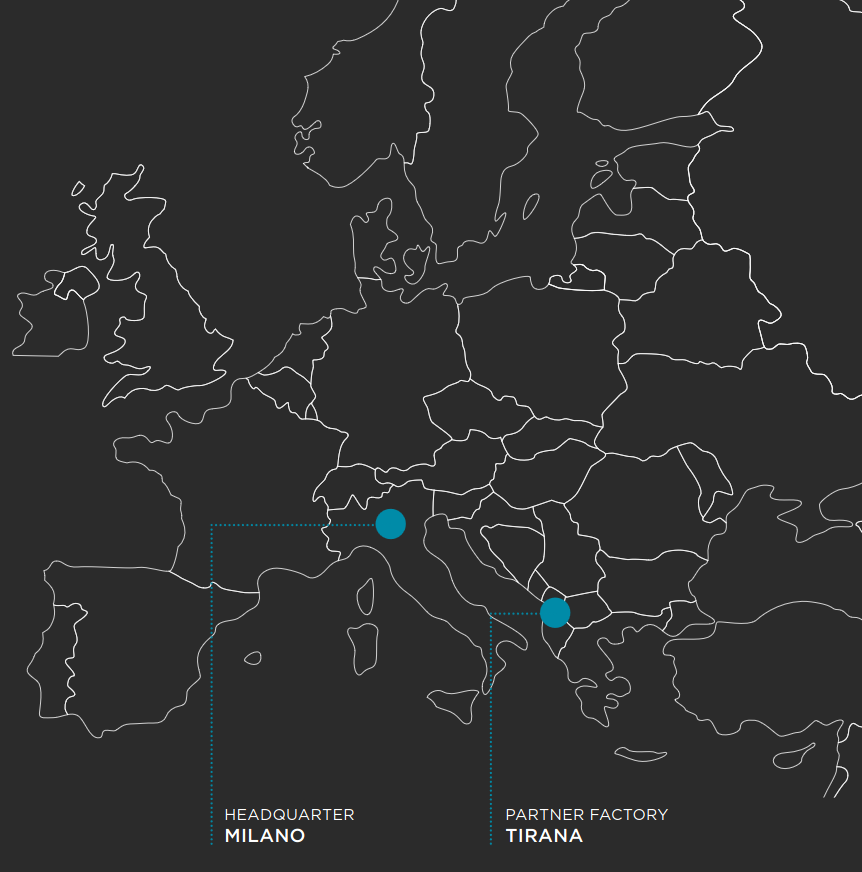Viewport: 862px width, 872px height.
Task: Select the TIRANA city name
Action: (x=544, y=835)
